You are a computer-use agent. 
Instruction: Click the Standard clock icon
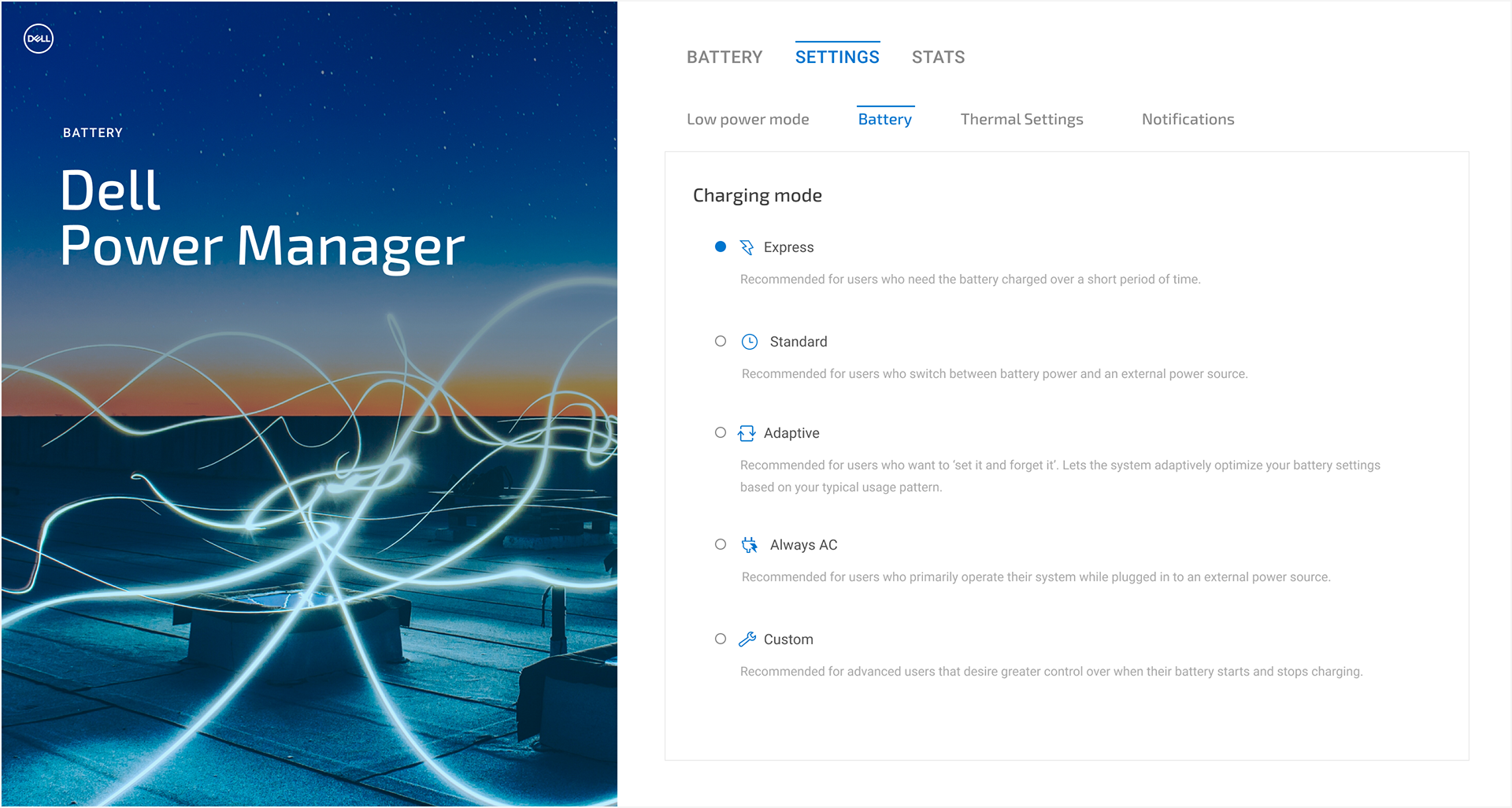pyautogui.click(x=750, y=342)
